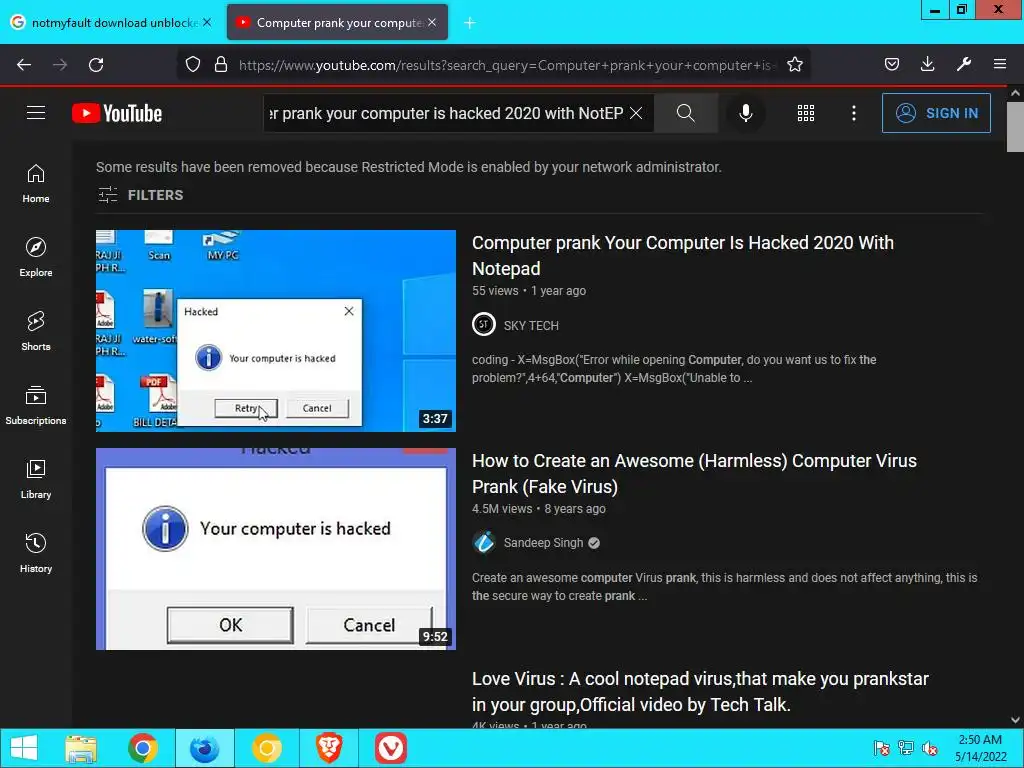Click the scrollbar down arrow
The image size is (1024, 768).
1015,720
